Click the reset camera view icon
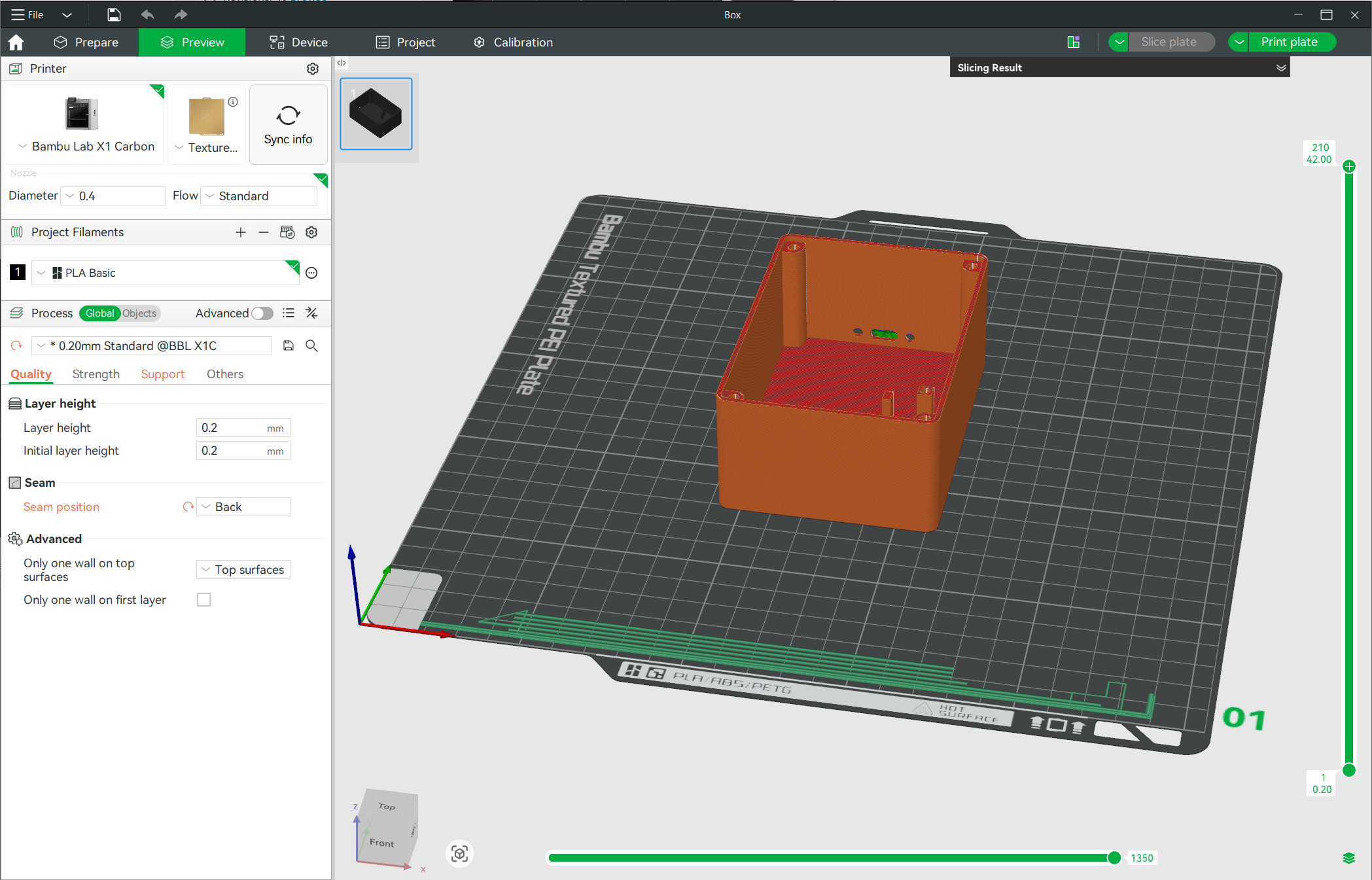The width and height of the screenshot is (1372, 880). tap(459, 854)
